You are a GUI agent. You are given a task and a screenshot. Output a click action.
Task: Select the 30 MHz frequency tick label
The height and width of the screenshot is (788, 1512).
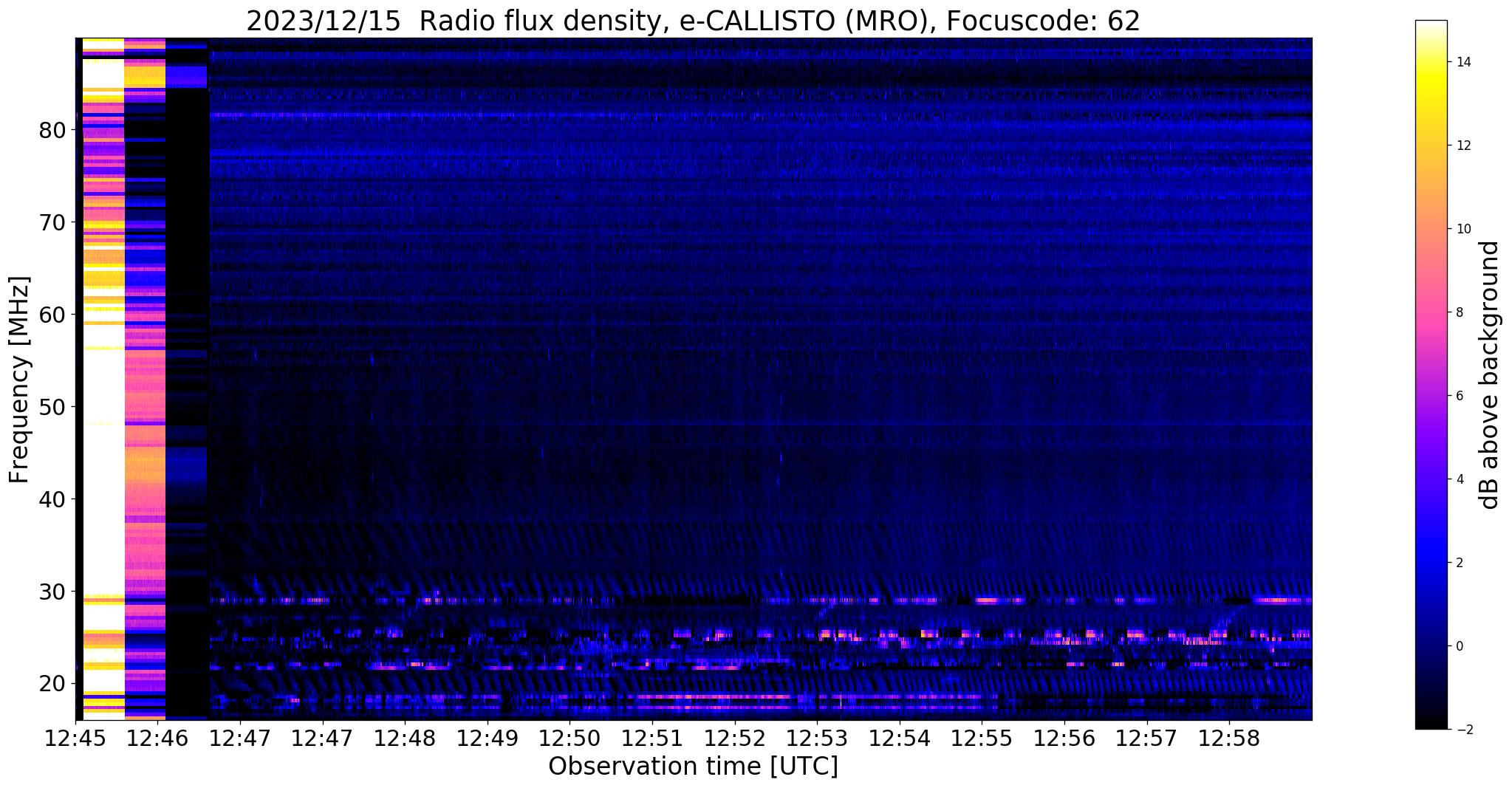(x=52, y=592)
